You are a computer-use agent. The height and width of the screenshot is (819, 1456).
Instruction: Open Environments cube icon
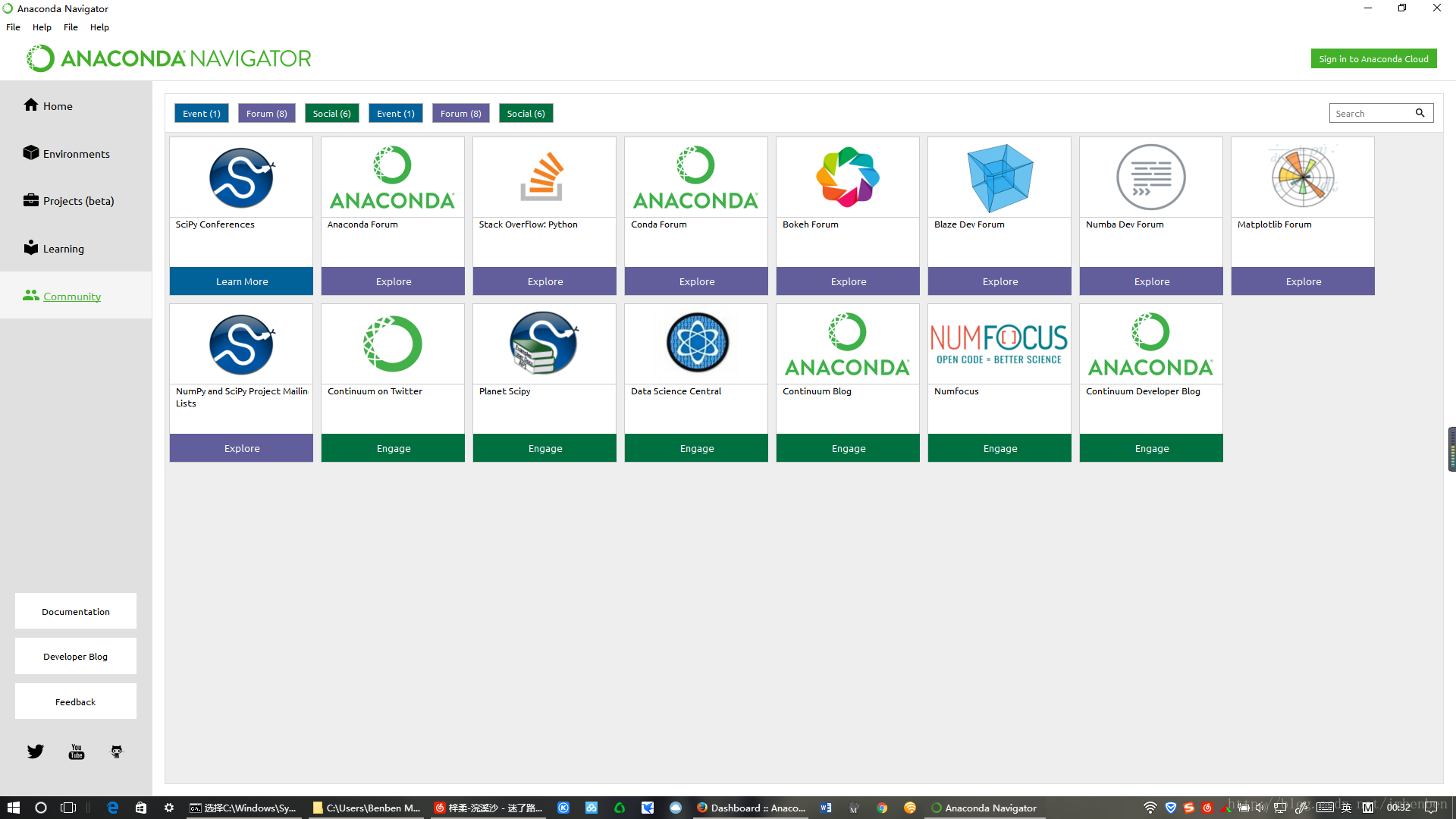point(30,153)
